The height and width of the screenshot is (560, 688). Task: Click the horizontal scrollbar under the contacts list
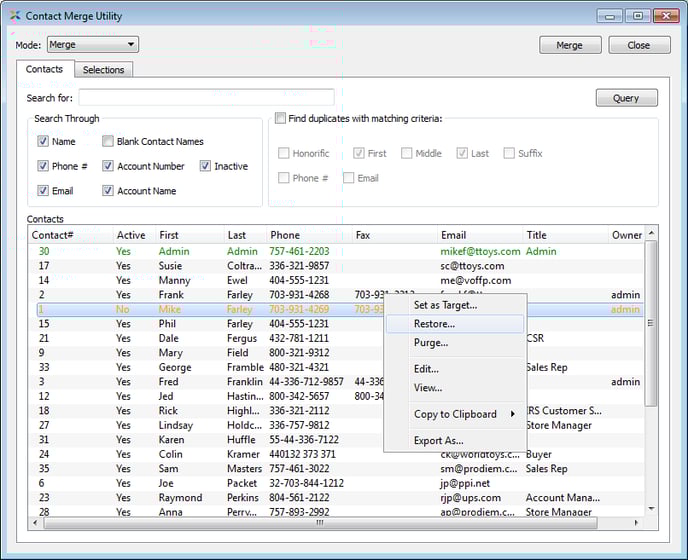(x=320, y=522)
